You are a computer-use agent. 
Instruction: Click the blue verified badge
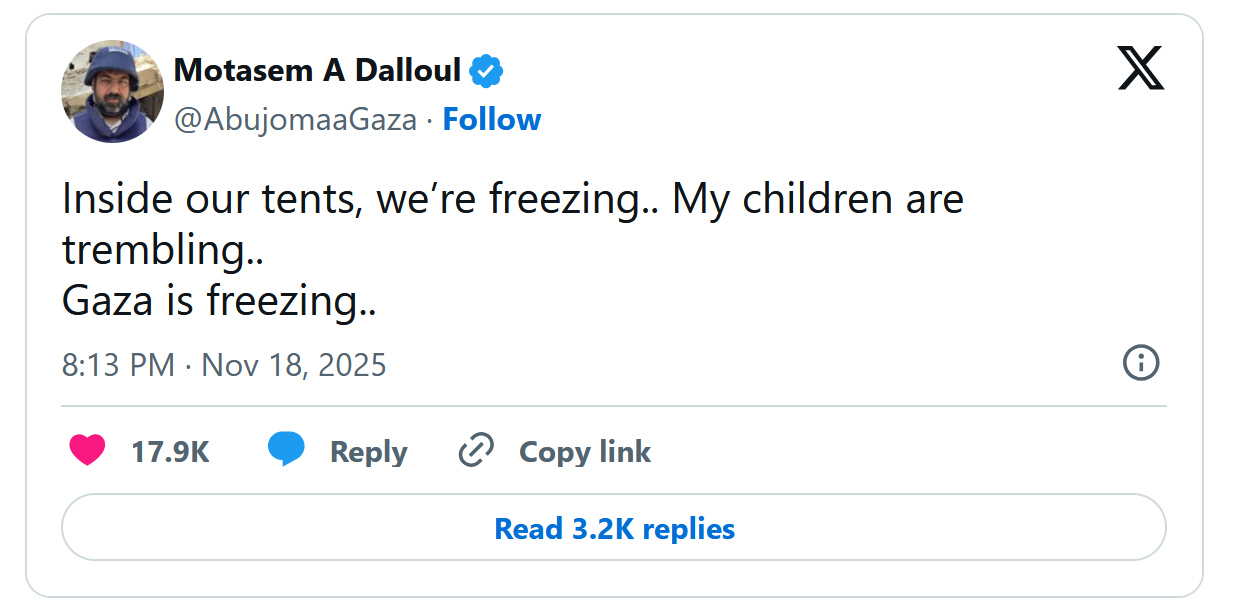point(486,71)
